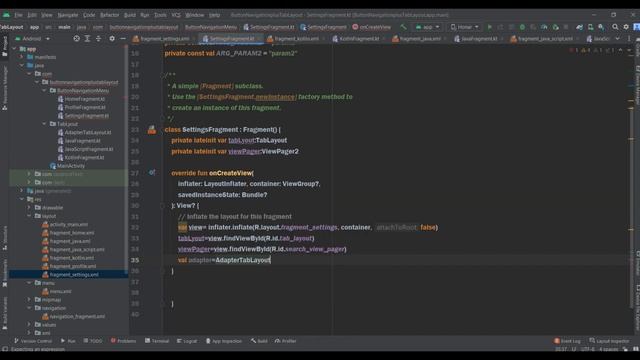Viewport: 640px width, 360px height.
Task: Collapse the layout folder
Action: point(29,216)
